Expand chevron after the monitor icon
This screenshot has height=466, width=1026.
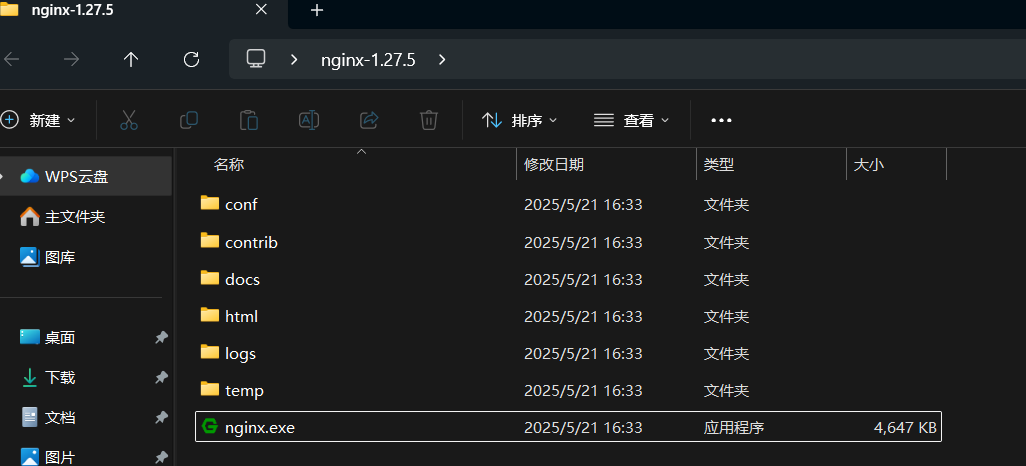(294, 60)
